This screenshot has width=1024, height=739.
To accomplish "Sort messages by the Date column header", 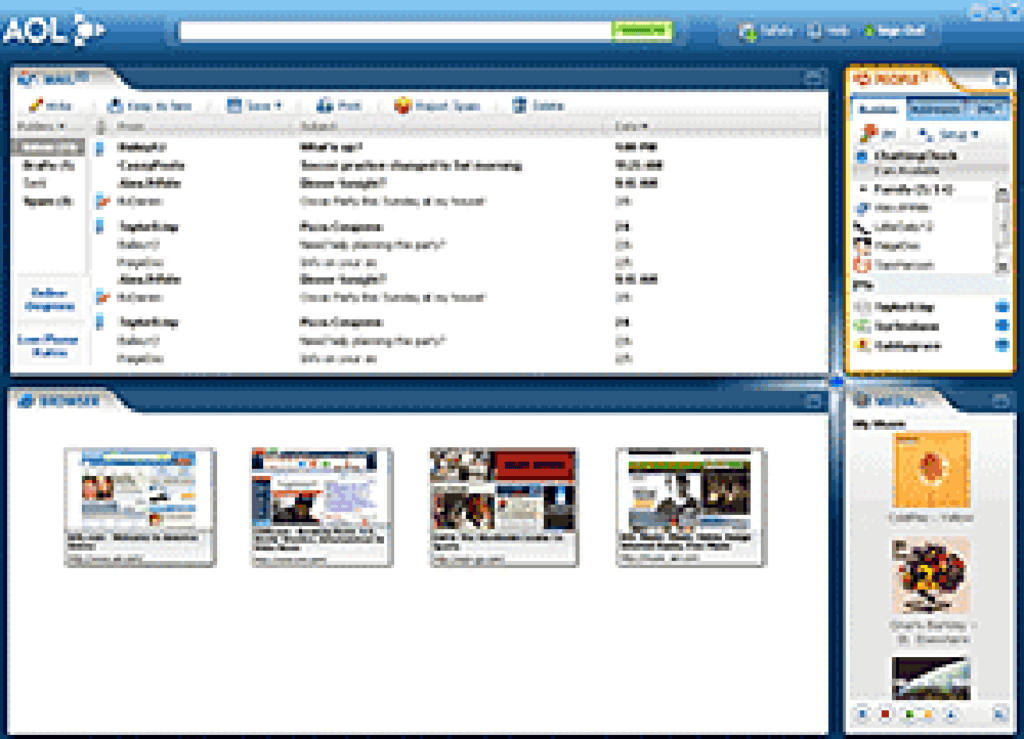I will [630, 126].
